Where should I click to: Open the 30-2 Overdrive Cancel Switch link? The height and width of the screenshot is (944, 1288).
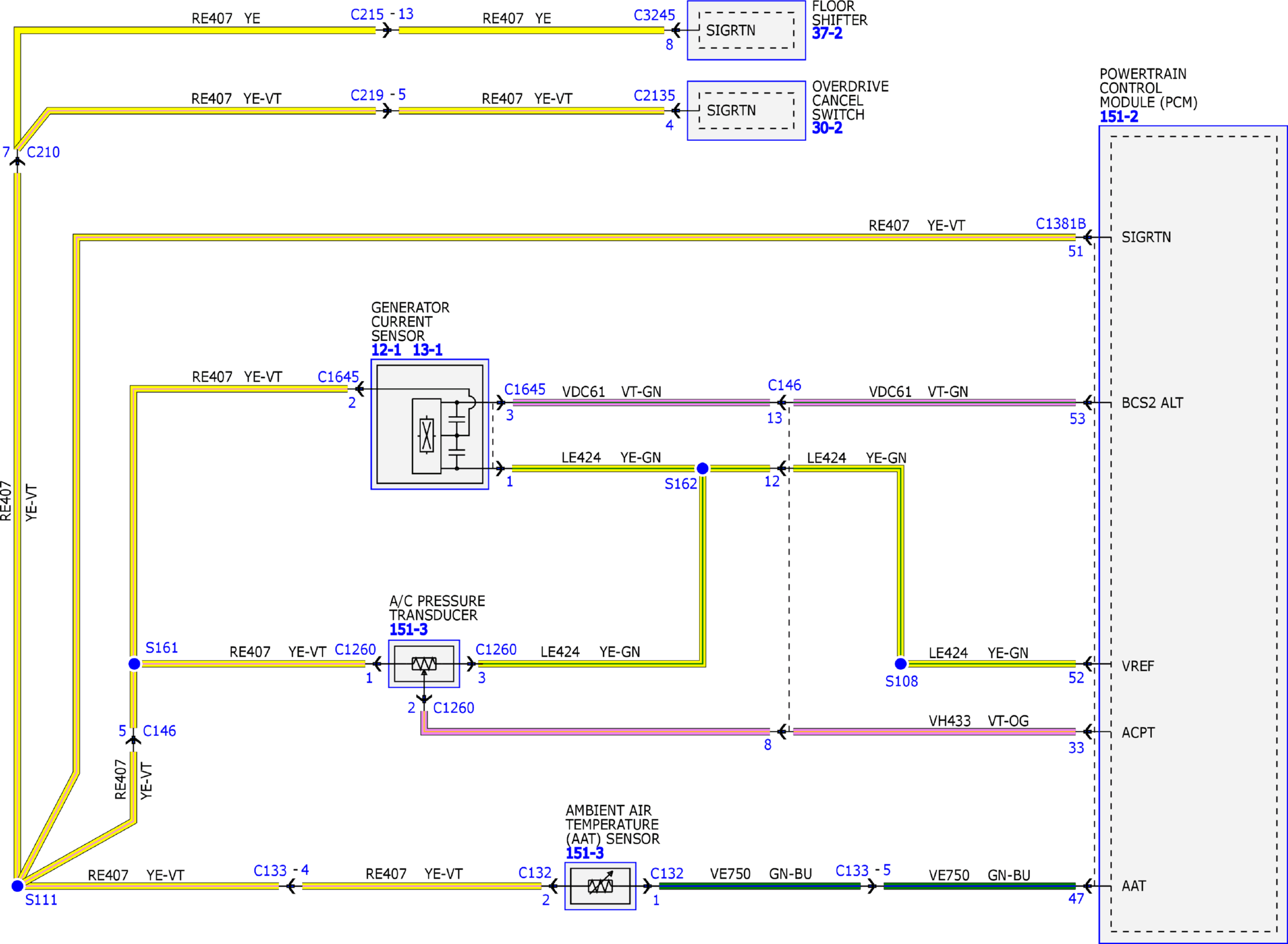(827, 128)
